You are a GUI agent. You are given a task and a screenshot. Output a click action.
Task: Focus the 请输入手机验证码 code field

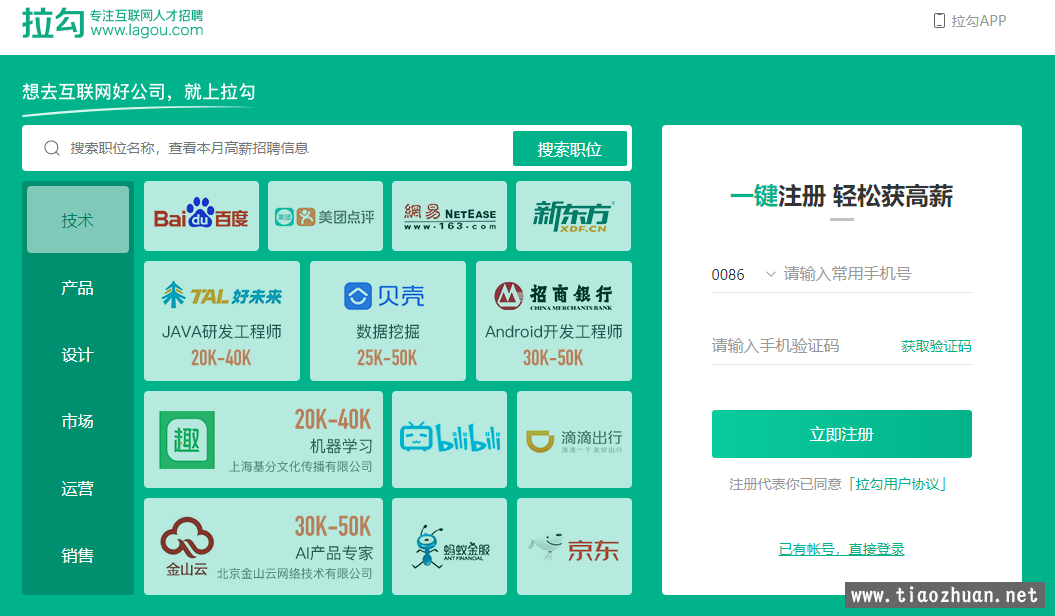803,346
